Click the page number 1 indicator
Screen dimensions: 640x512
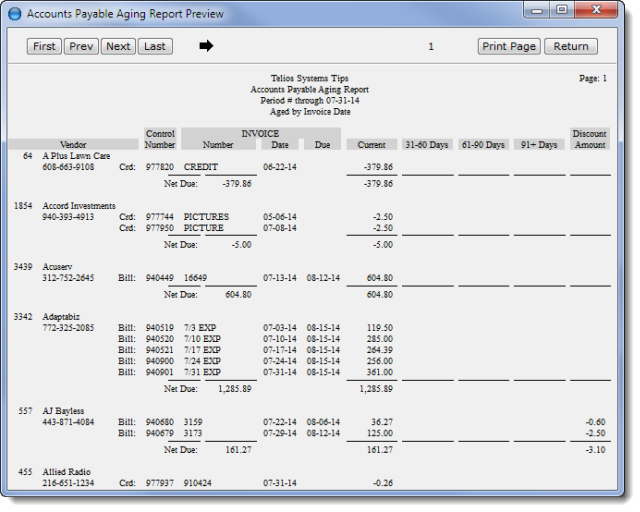coord(431,46)
